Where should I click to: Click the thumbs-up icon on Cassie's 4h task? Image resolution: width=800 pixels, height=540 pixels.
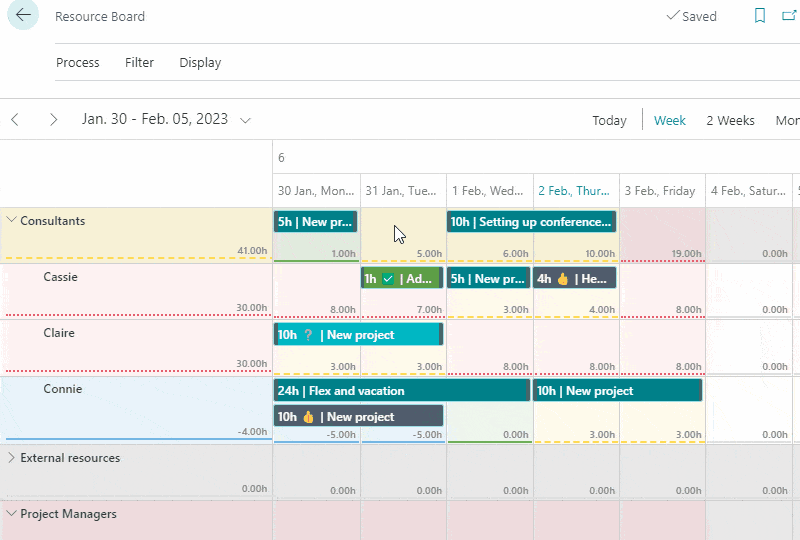(x=562, y=279)
